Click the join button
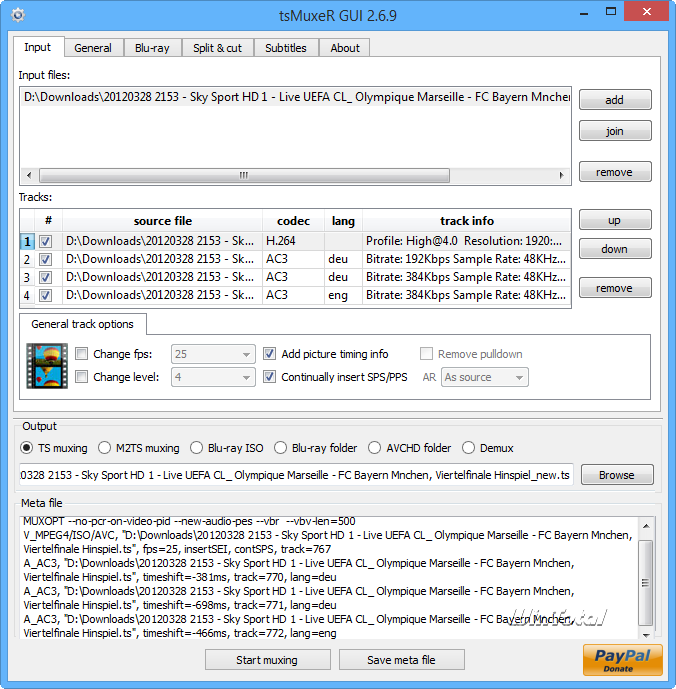The height and width of the screenshot is (689, 676). click(615, 131)
